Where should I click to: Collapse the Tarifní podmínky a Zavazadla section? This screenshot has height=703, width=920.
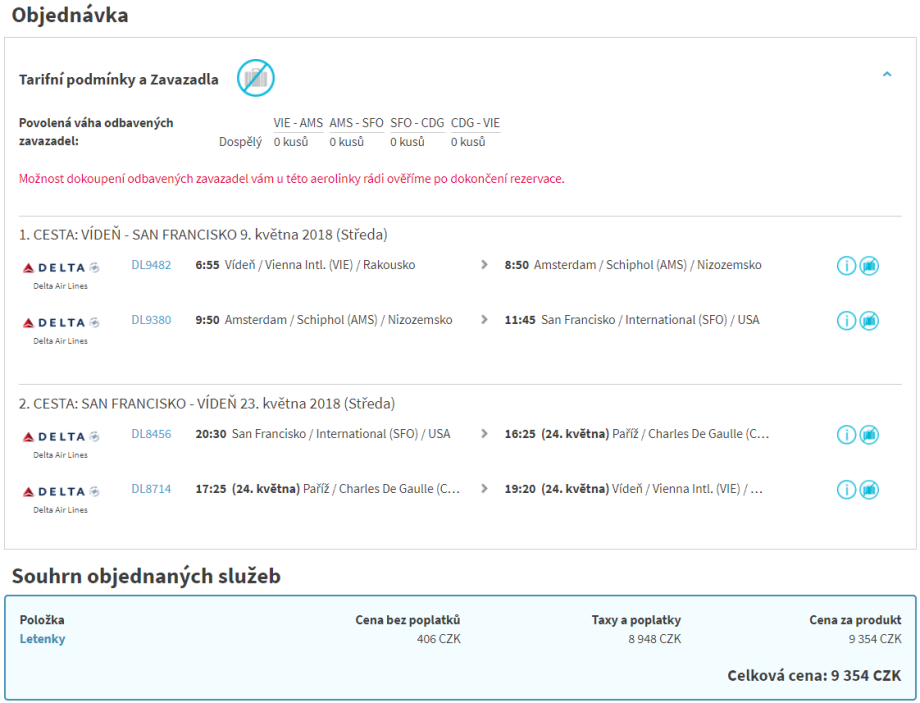[886, 74]
